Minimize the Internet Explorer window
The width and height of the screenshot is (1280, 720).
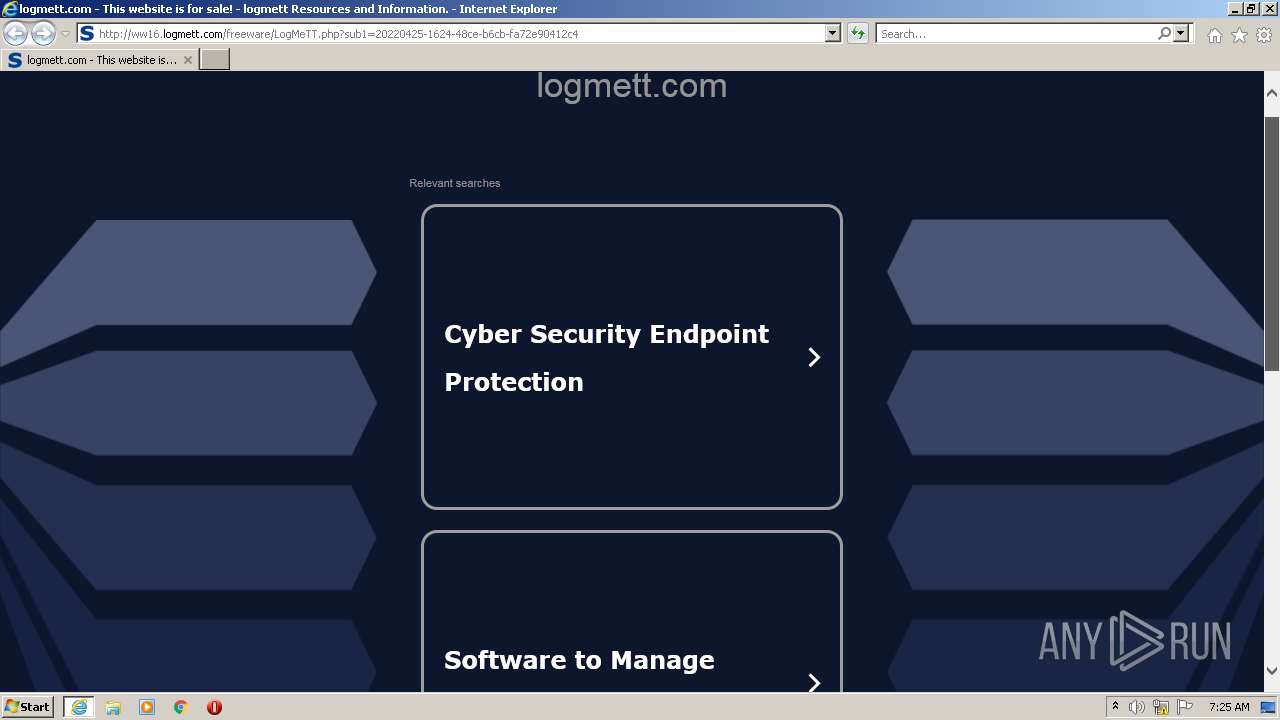(x=1235, y=8)
